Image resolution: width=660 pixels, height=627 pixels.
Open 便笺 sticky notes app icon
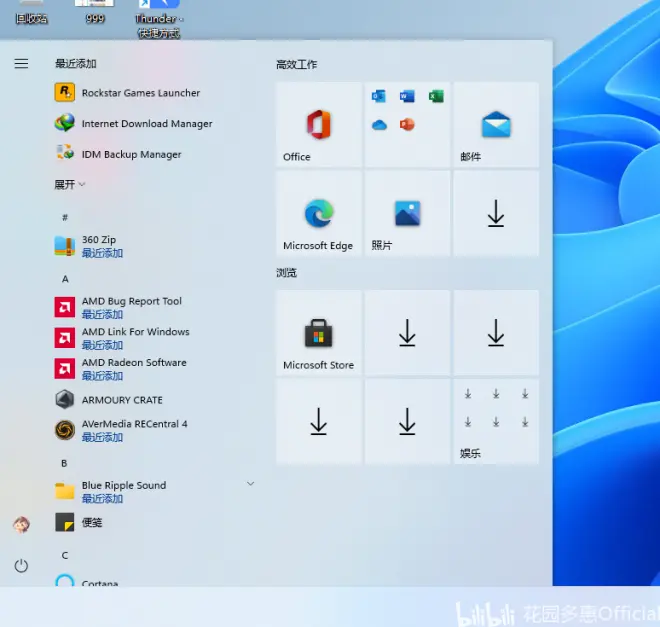click(65, 522)
